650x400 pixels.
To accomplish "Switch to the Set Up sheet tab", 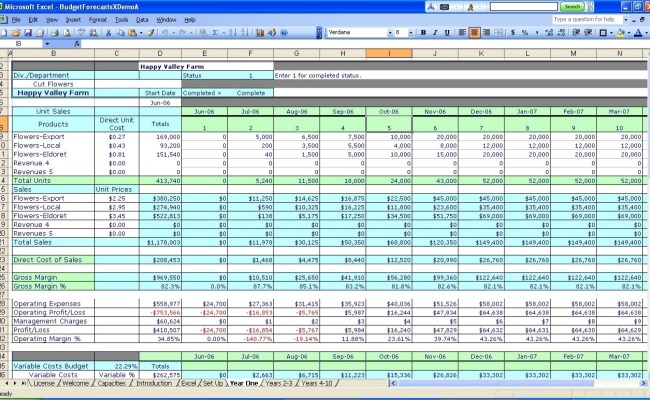I will 213,383.
